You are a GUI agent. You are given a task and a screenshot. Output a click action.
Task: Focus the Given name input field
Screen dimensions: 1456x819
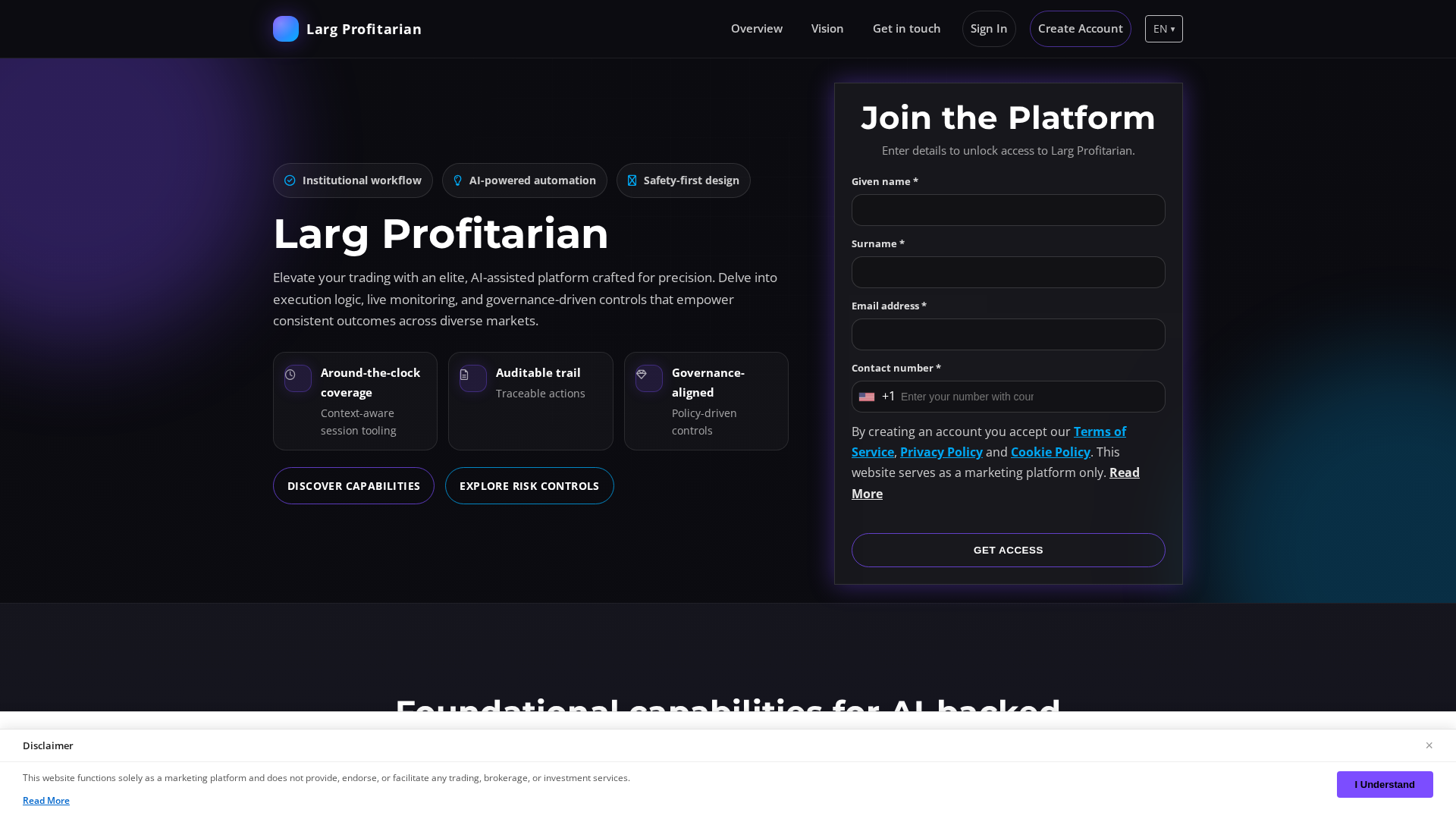pyautogui.click(x=1009, y=210)
